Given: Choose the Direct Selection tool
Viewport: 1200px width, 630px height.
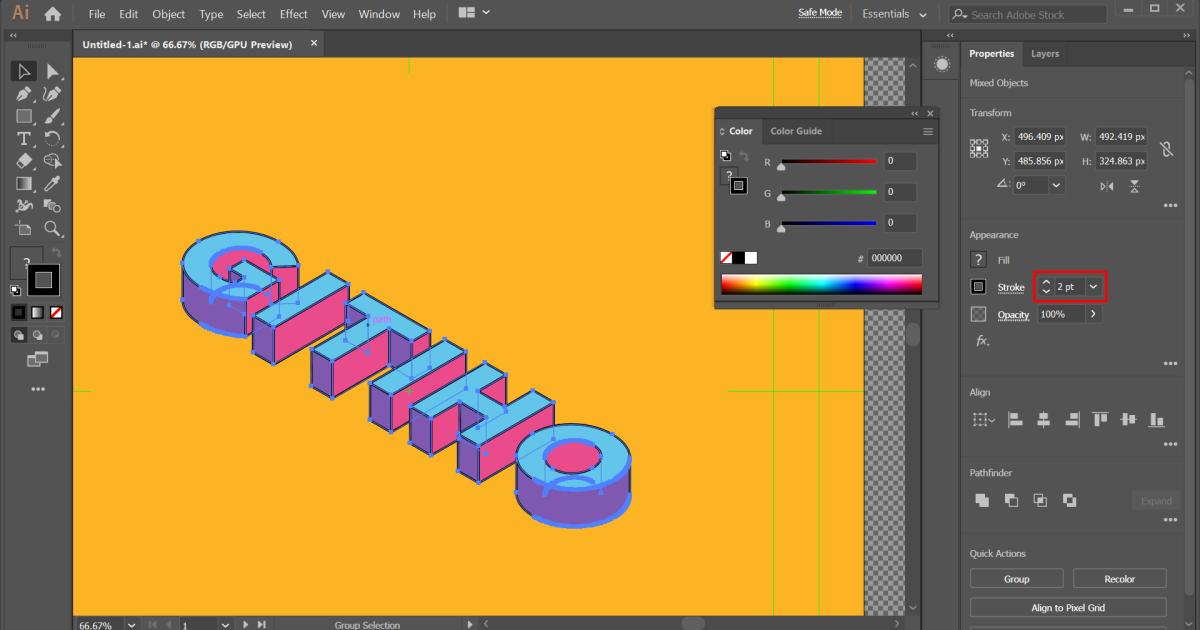Looking at the screenshot, I should click(x=53, y=71).
